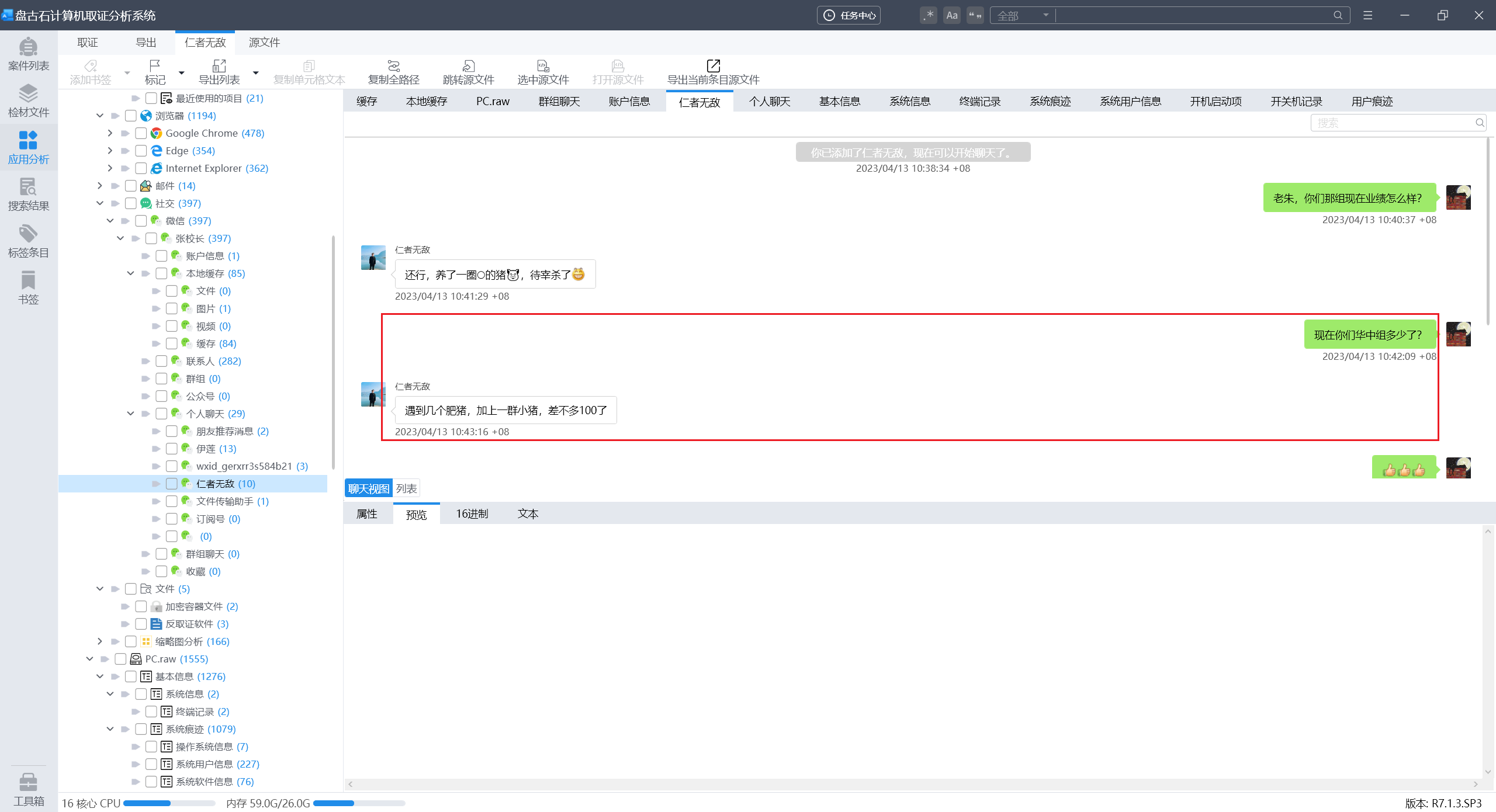Collapse the 个人聊天 tree node
The height and width of the screenshot is (812, 1496).
[131, 414]
